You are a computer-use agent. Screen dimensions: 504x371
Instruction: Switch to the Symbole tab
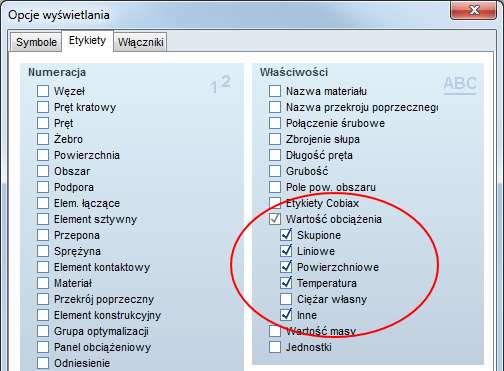click(x=36, y=42)
